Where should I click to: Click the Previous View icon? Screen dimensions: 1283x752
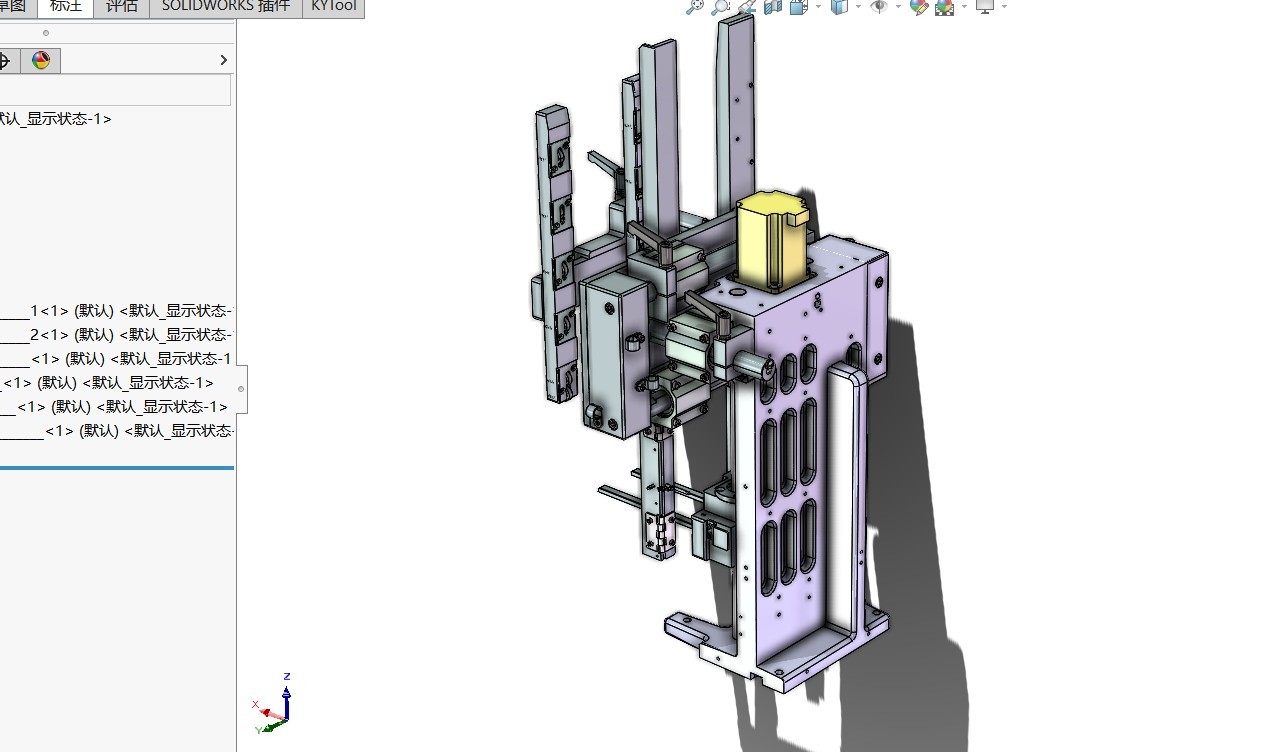(746, 7)
